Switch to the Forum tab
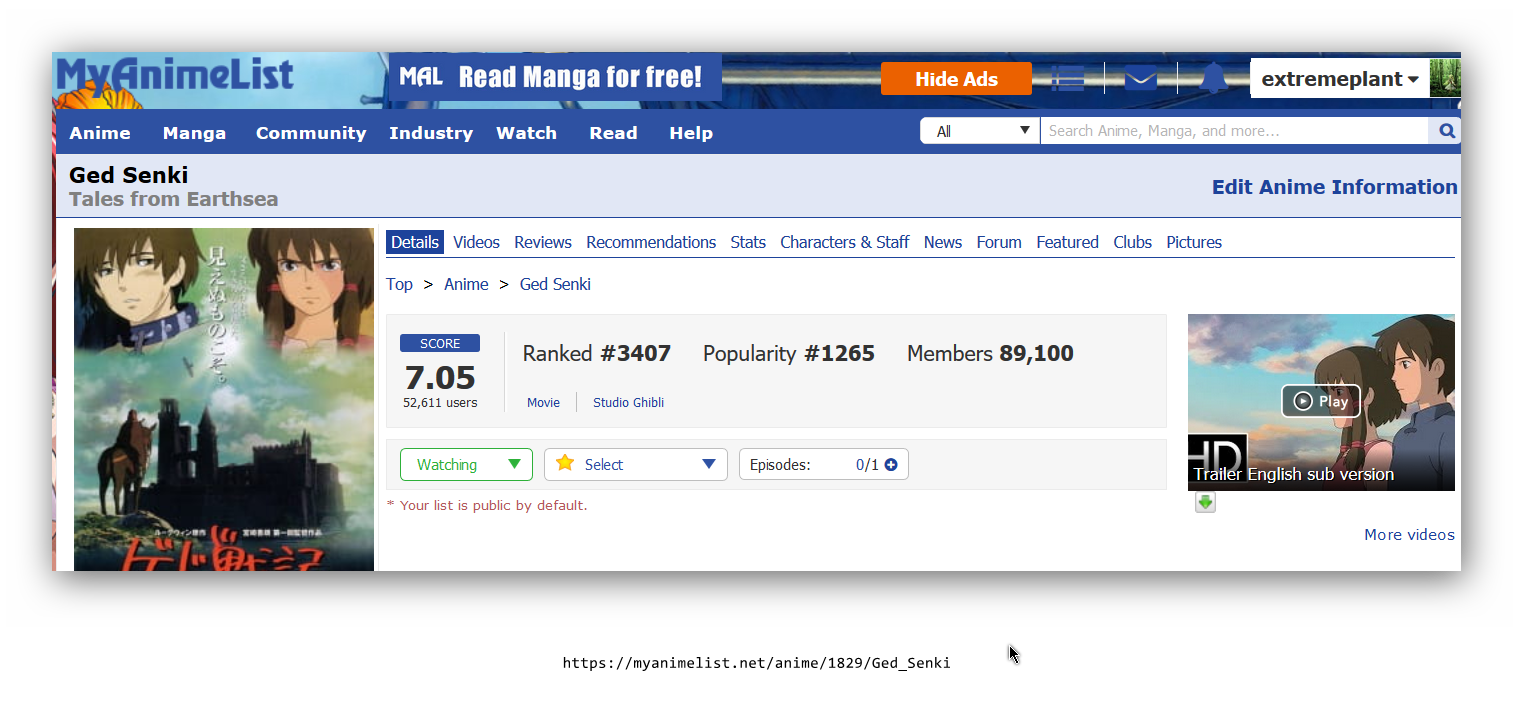 point(999,242)
